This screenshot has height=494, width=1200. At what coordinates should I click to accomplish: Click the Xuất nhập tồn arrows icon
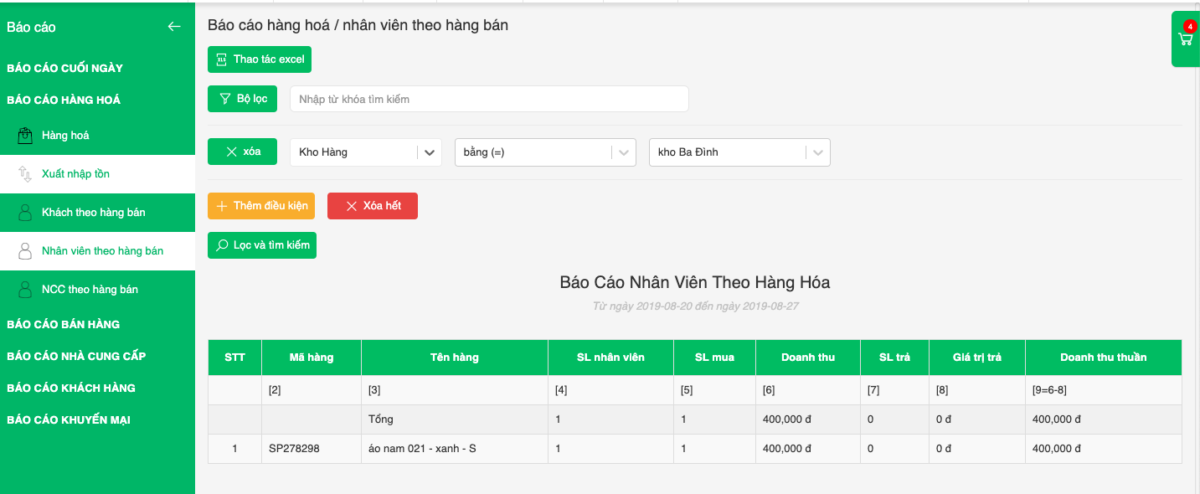[x=25, y=174]
